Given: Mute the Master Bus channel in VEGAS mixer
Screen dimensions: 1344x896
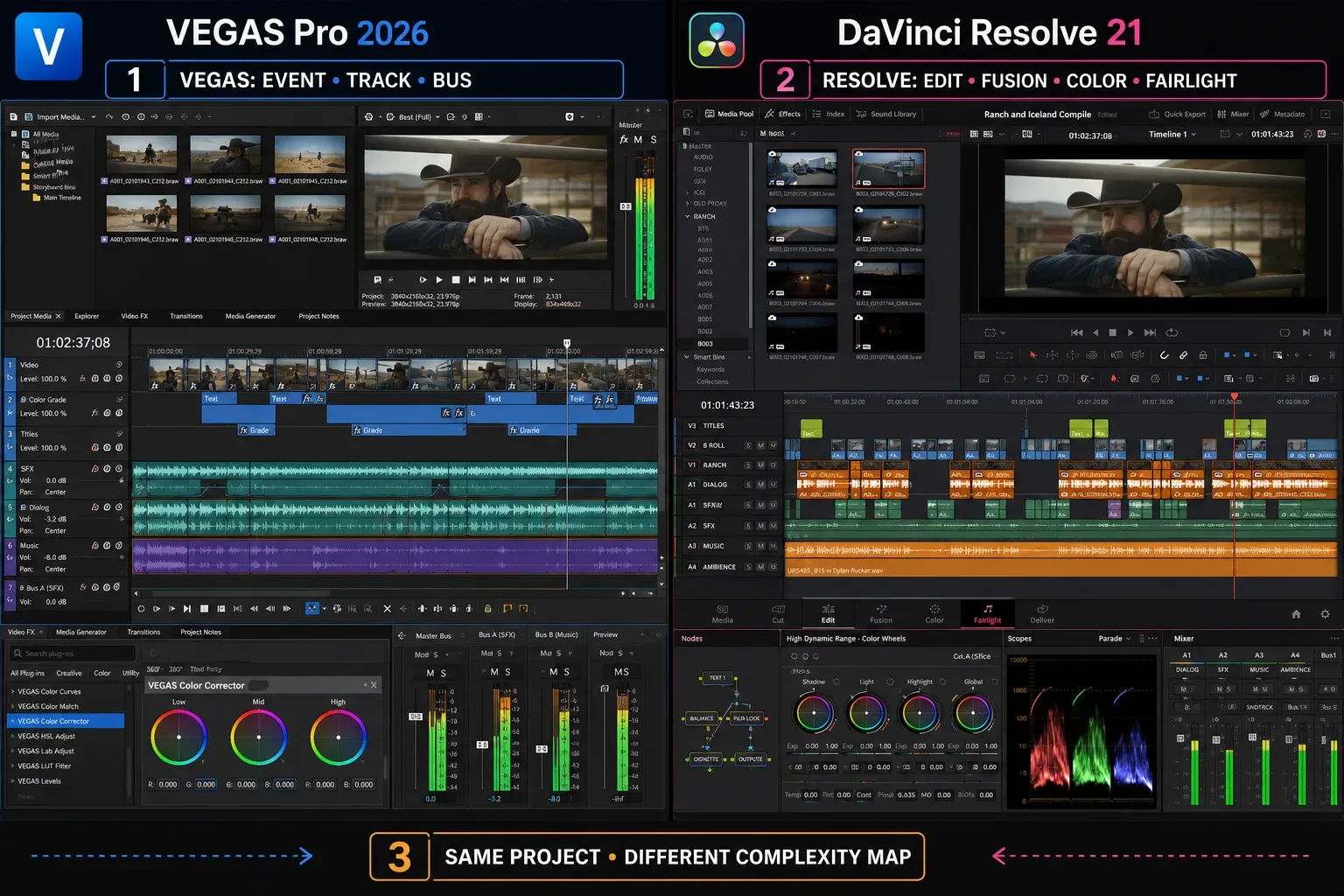Looking at the screenshot, I should point(430,673).
